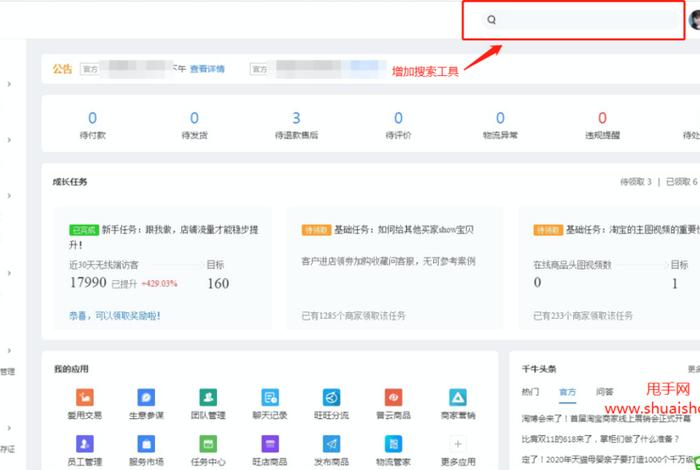Viewport: 700px width, 470px height.
Task: Click the 千牛头条 section heading
Action: click(x=539, y=369)
